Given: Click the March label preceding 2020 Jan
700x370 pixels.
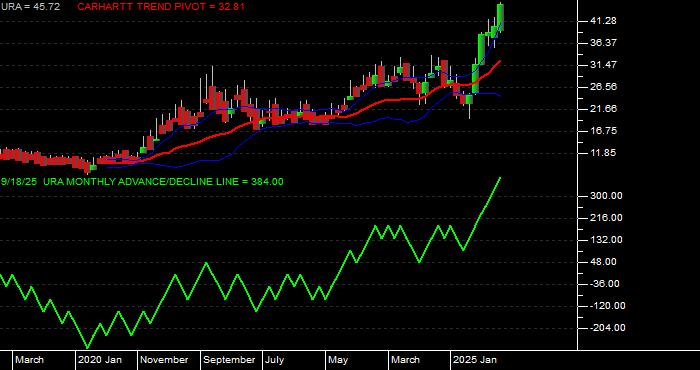Looking at the screenshot, I should (29, 360).
